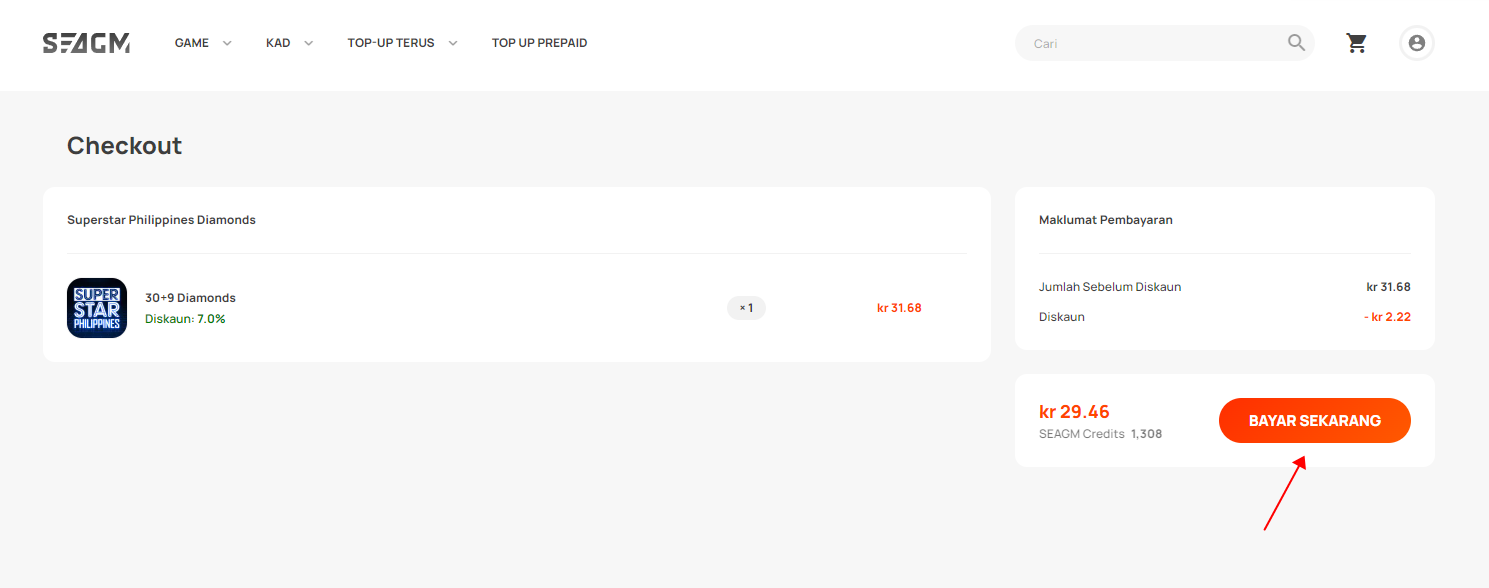Expand the TOP-UP TERUS dropdown chevron
The width and height of the screenshot is (1489, 588).
(x=453, y=43)
